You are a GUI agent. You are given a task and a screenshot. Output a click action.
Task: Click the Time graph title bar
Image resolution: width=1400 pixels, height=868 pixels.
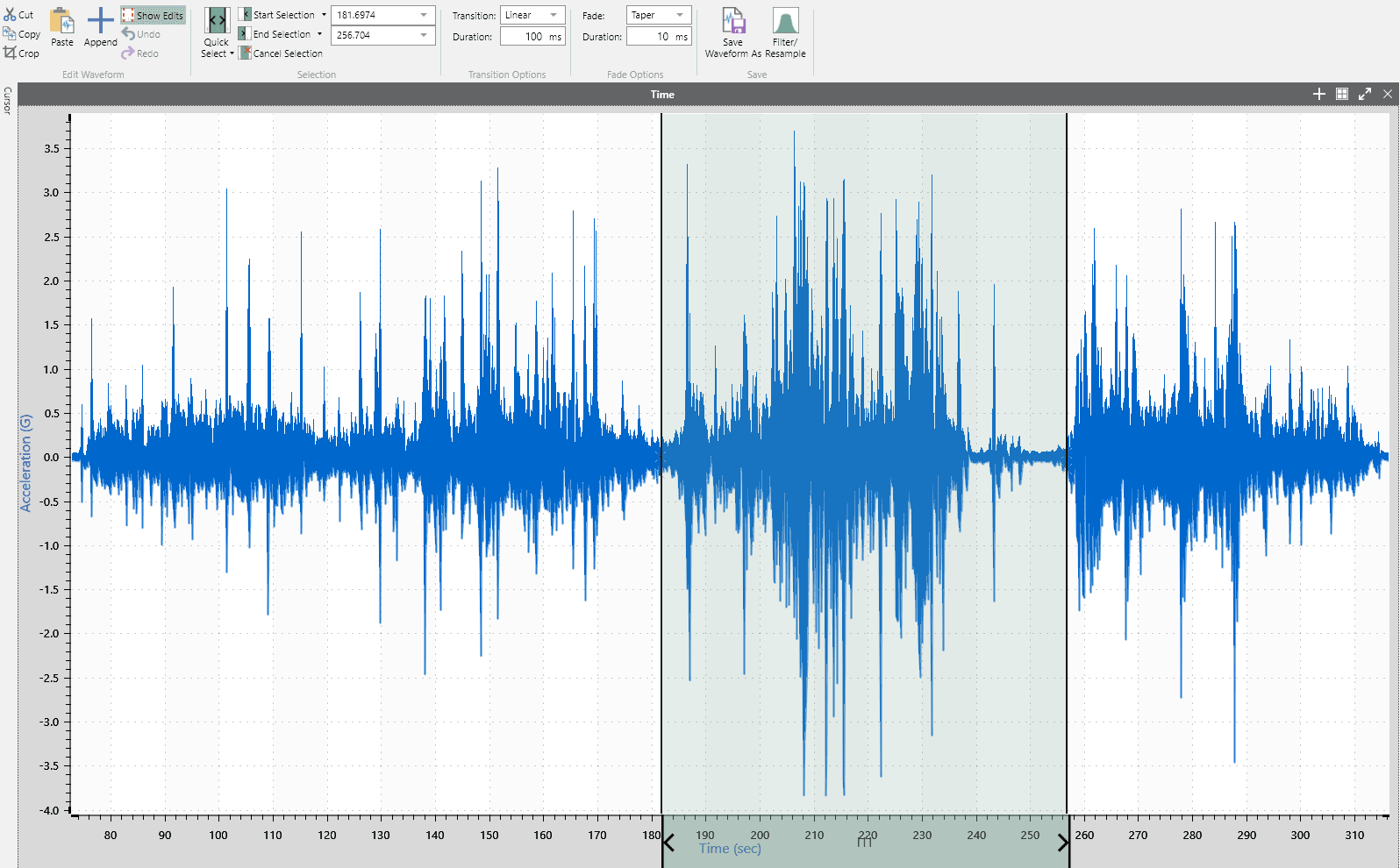(662, 94)
